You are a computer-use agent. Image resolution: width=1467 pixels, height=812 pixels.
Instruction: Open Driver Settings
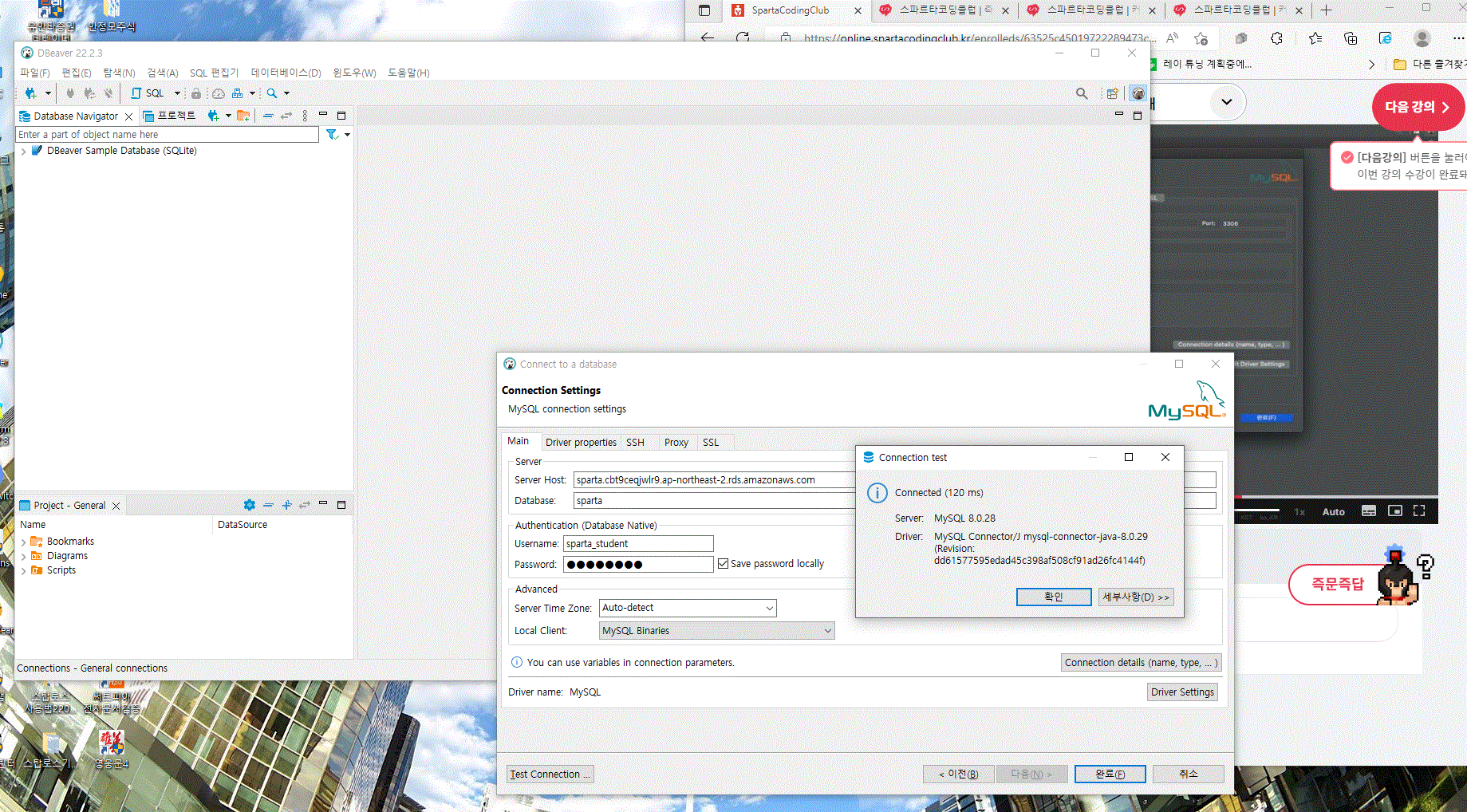(1182, 692)
